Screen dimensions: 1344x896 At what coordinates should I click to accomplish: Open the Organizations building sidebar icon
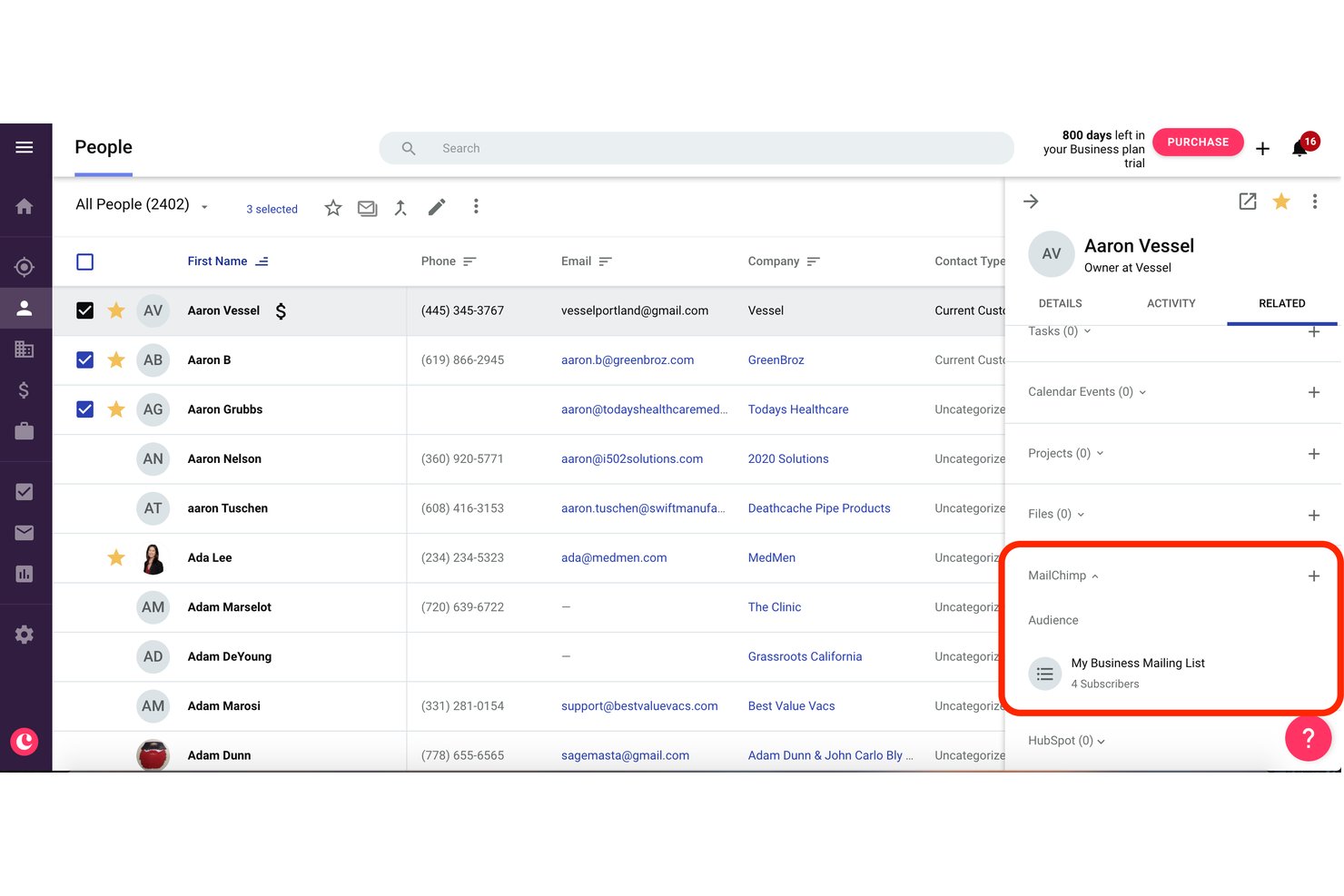pyautogui.click(x=25, y=349)
